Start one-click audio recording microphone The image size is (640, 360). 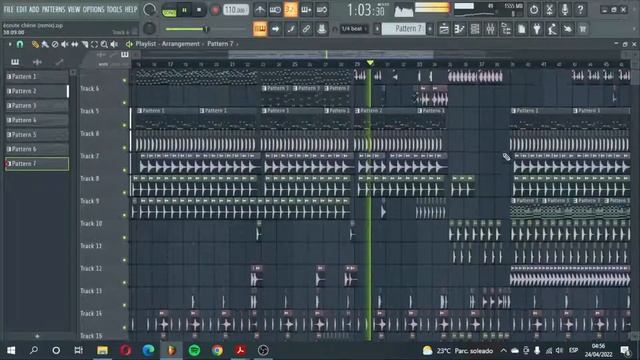565,9
